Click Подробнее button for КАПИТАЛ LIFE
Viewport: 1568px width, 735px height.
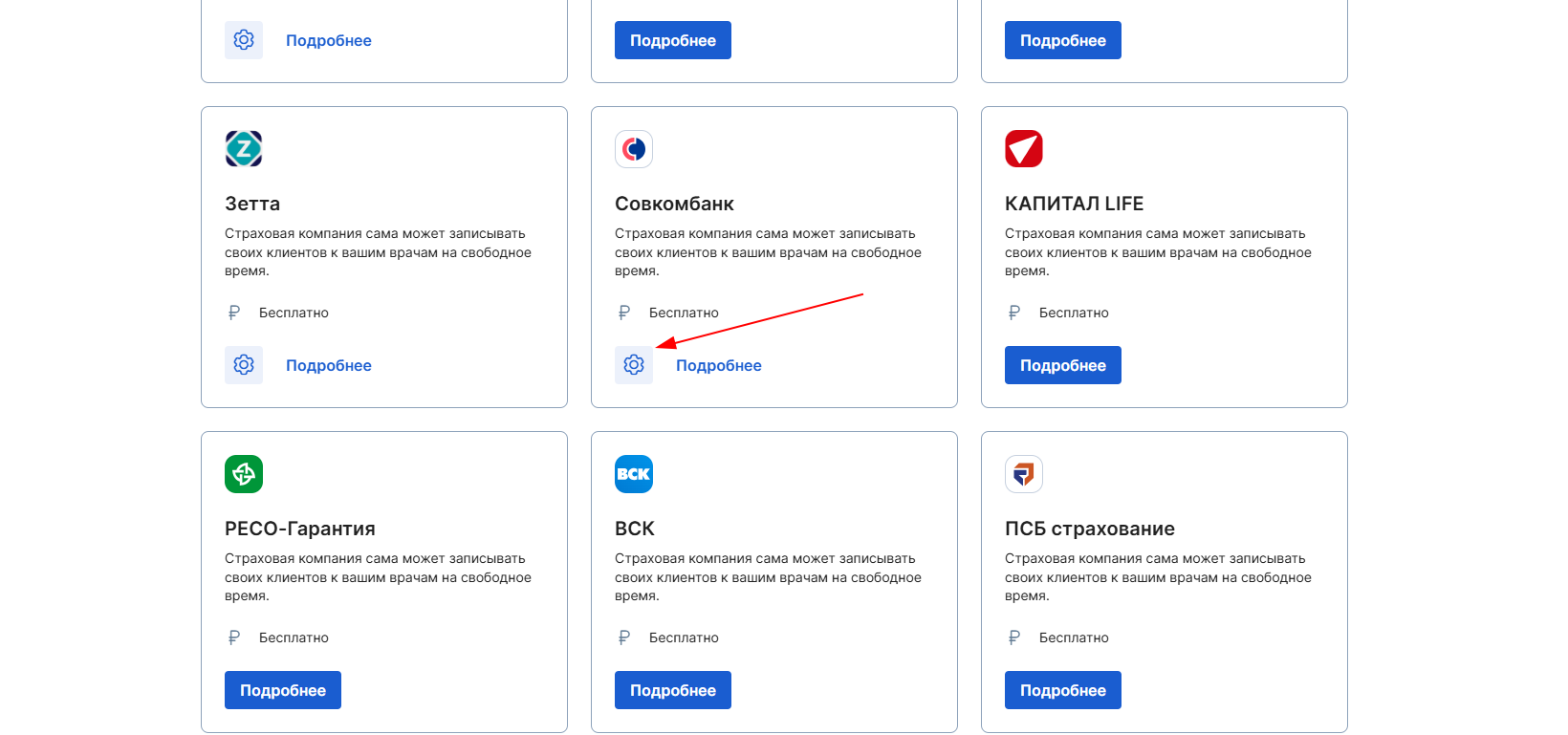point(1063,365)
